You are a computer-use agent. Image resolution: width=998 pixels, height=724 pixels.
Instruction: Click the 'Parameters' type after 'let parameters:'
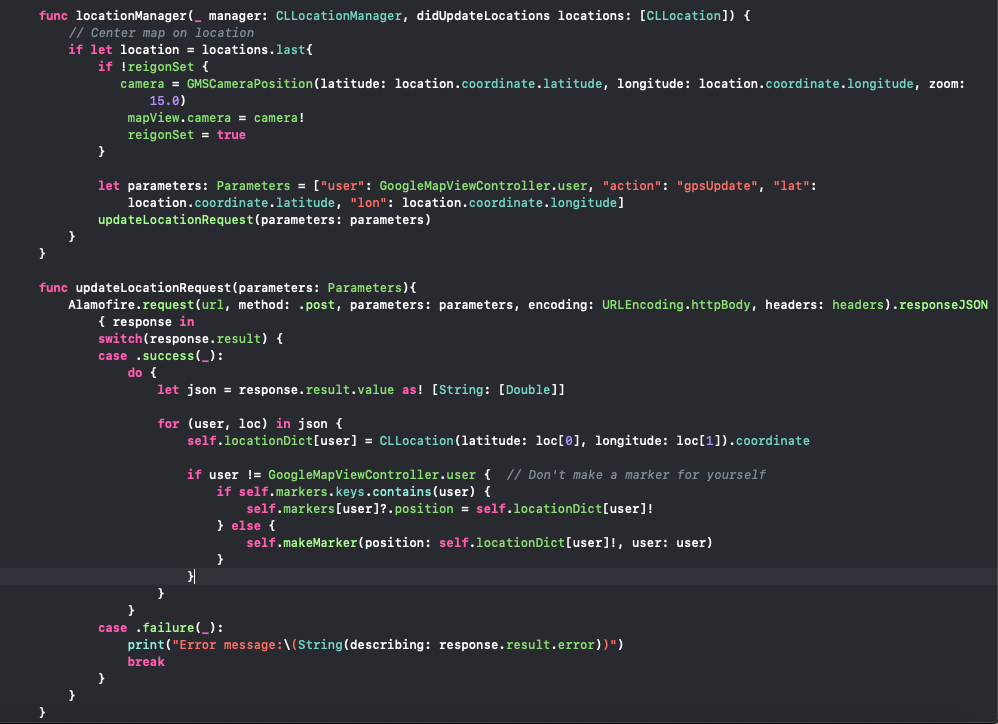(253, 186)
